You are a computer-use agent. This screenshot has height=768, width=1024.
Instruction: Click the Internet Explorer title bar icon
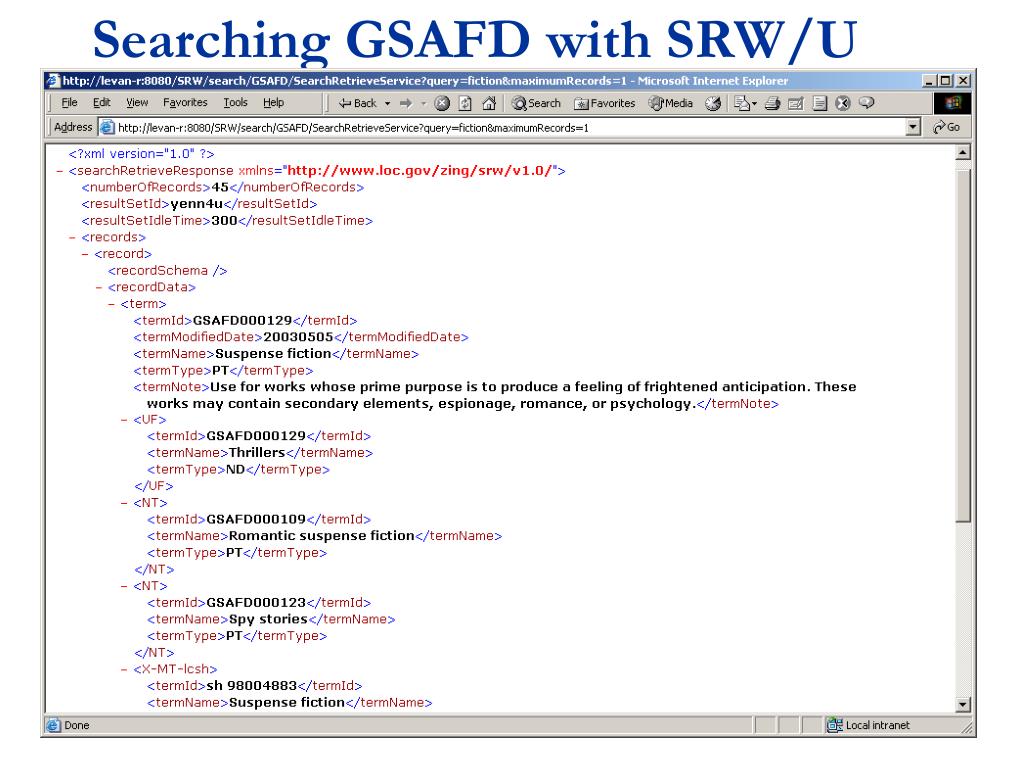pyautogui.click(x=54, y=81)
